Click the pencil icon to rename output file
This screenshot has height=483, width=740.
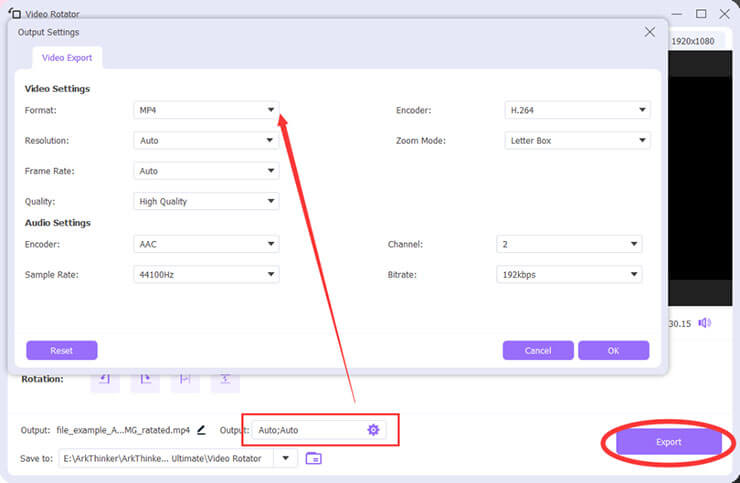(x=201, y=430)
